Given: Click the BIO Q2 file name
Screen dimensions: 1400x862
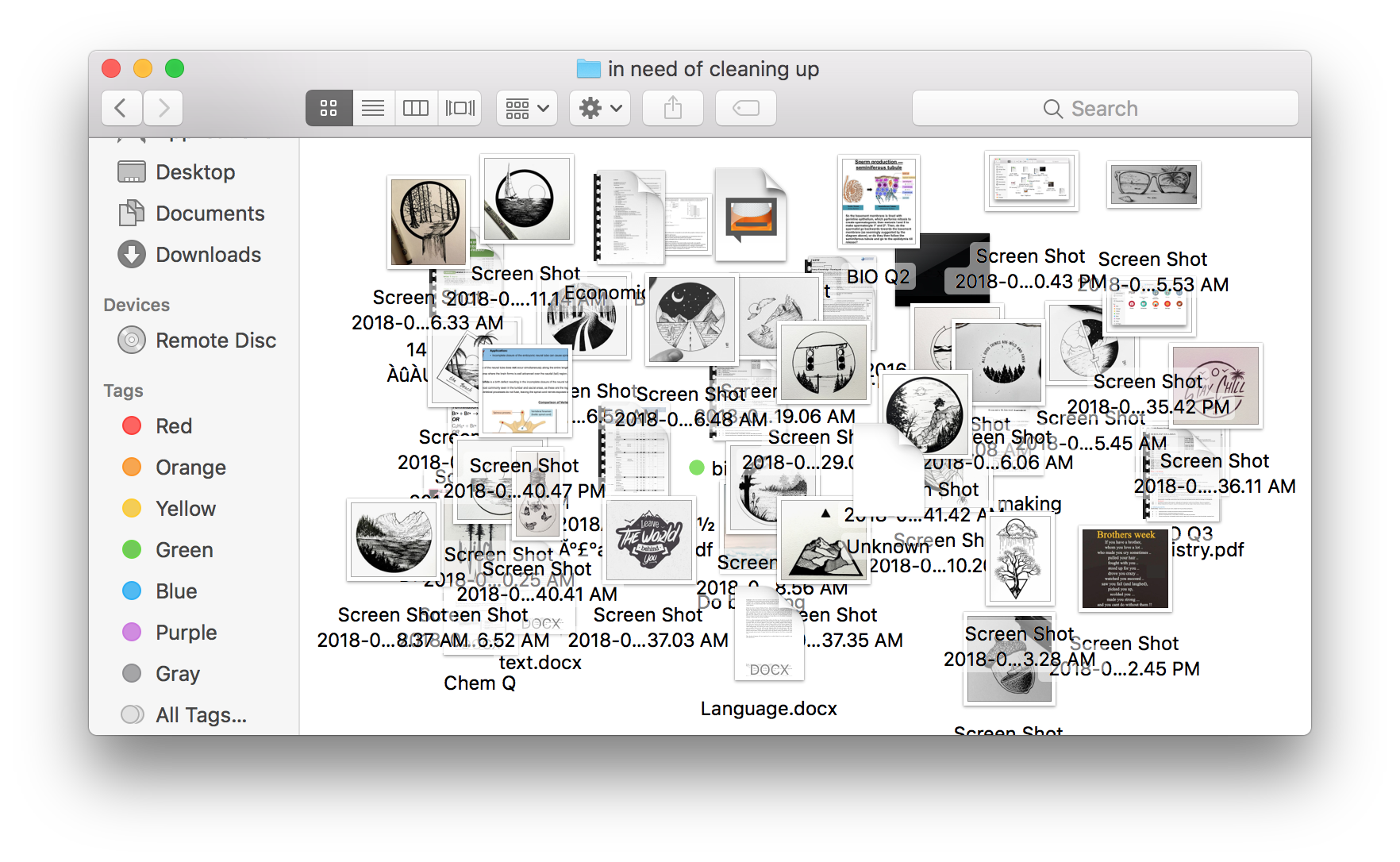Looking at the screenshot, I should tap(879, 277).
